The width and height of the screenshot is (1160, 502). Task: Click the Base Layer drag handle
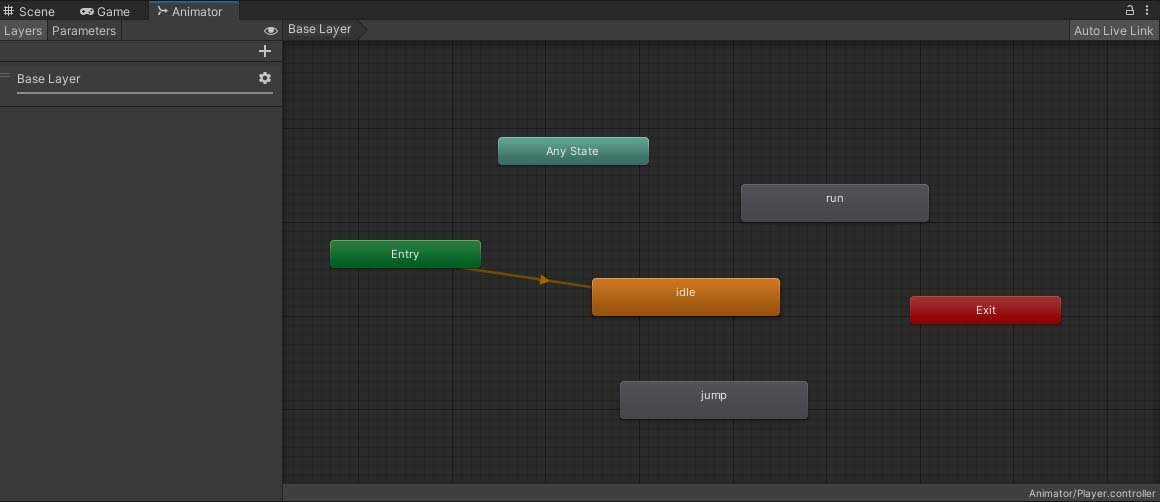tap(6, 76)
